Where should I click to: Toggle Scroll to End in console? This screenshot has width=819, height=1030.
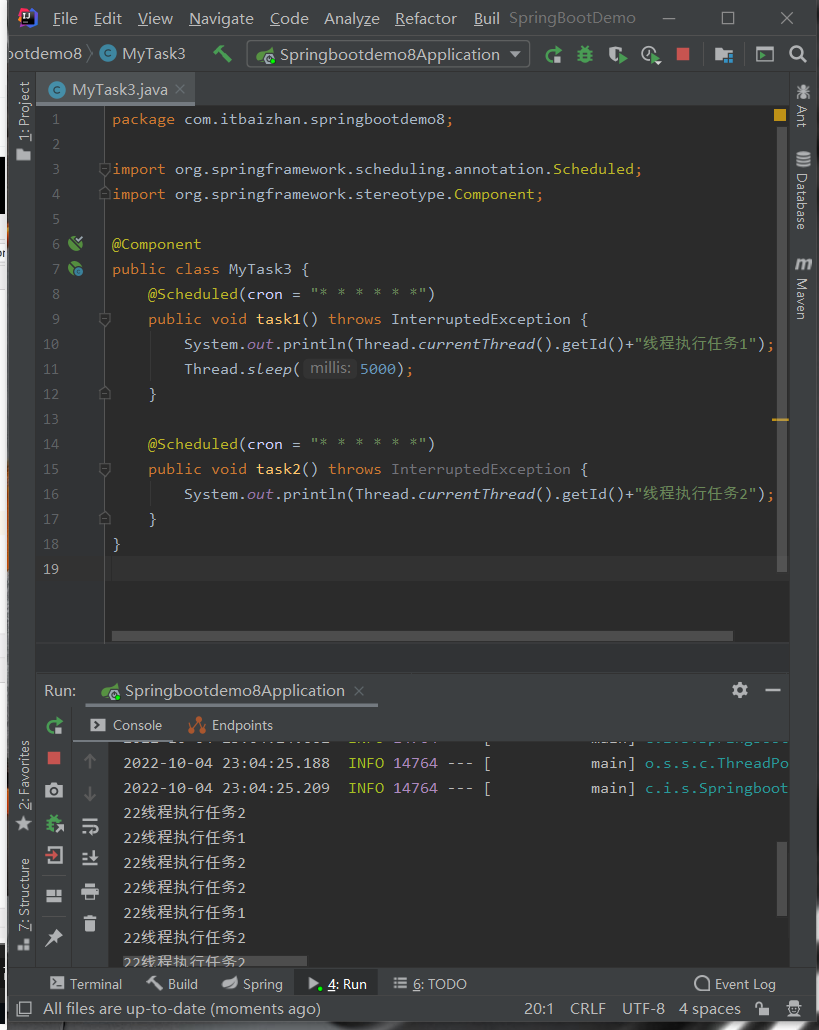tap(90, 858)
